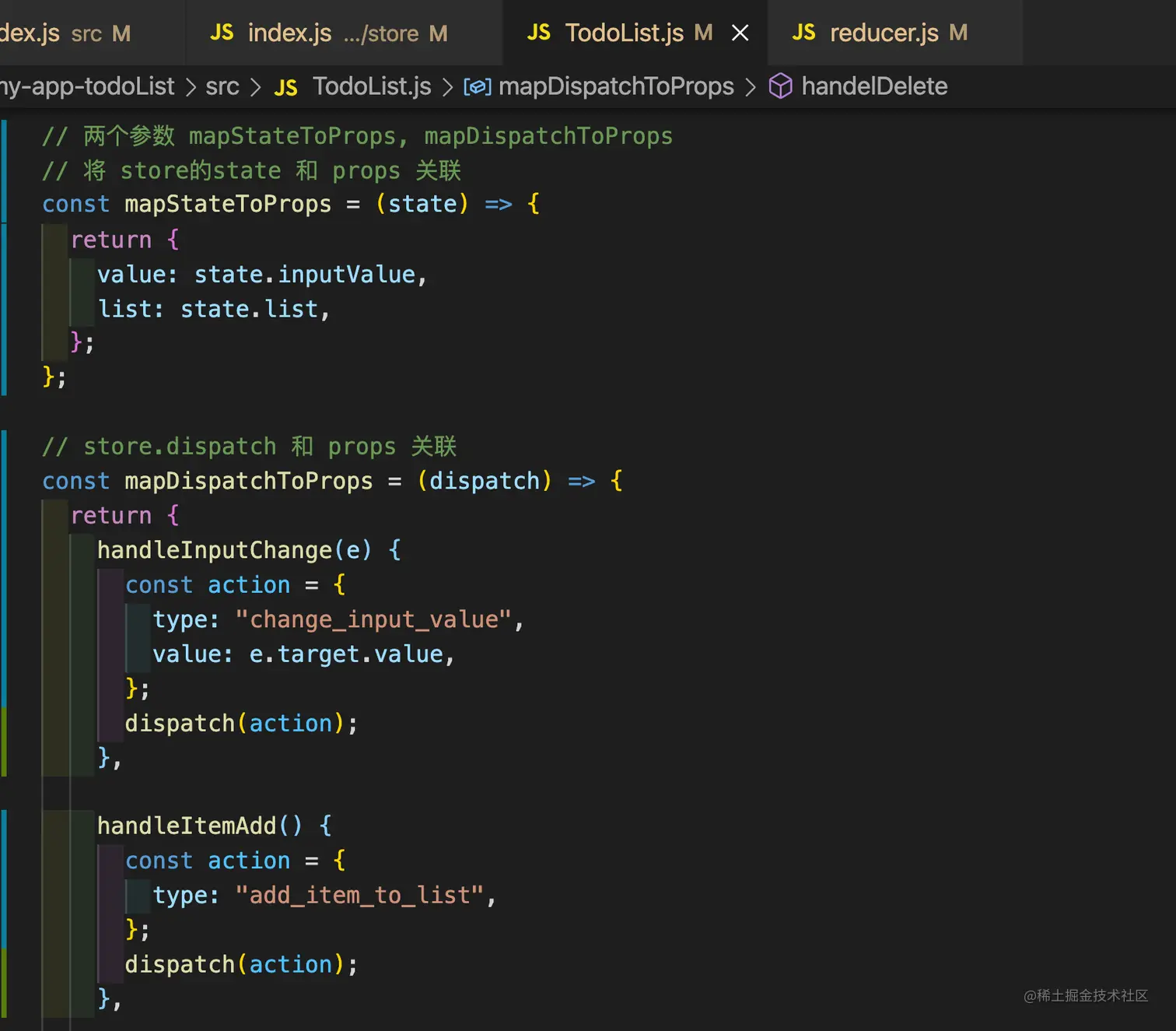Expand breadcrumb chevron after src
This screenshot has width=1176, height=1031.
coord(256,86)
